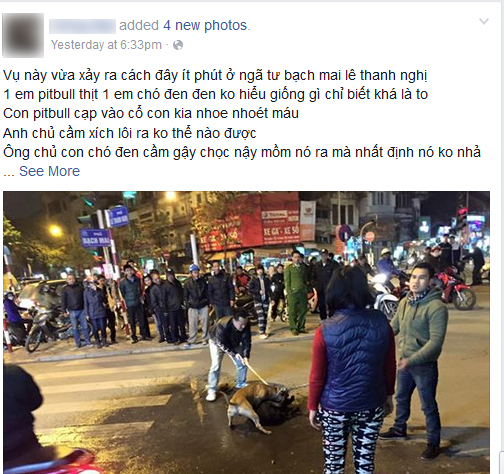Click the man in green hoodie
Screen dimensions: 504x474
tap(419, 358)
